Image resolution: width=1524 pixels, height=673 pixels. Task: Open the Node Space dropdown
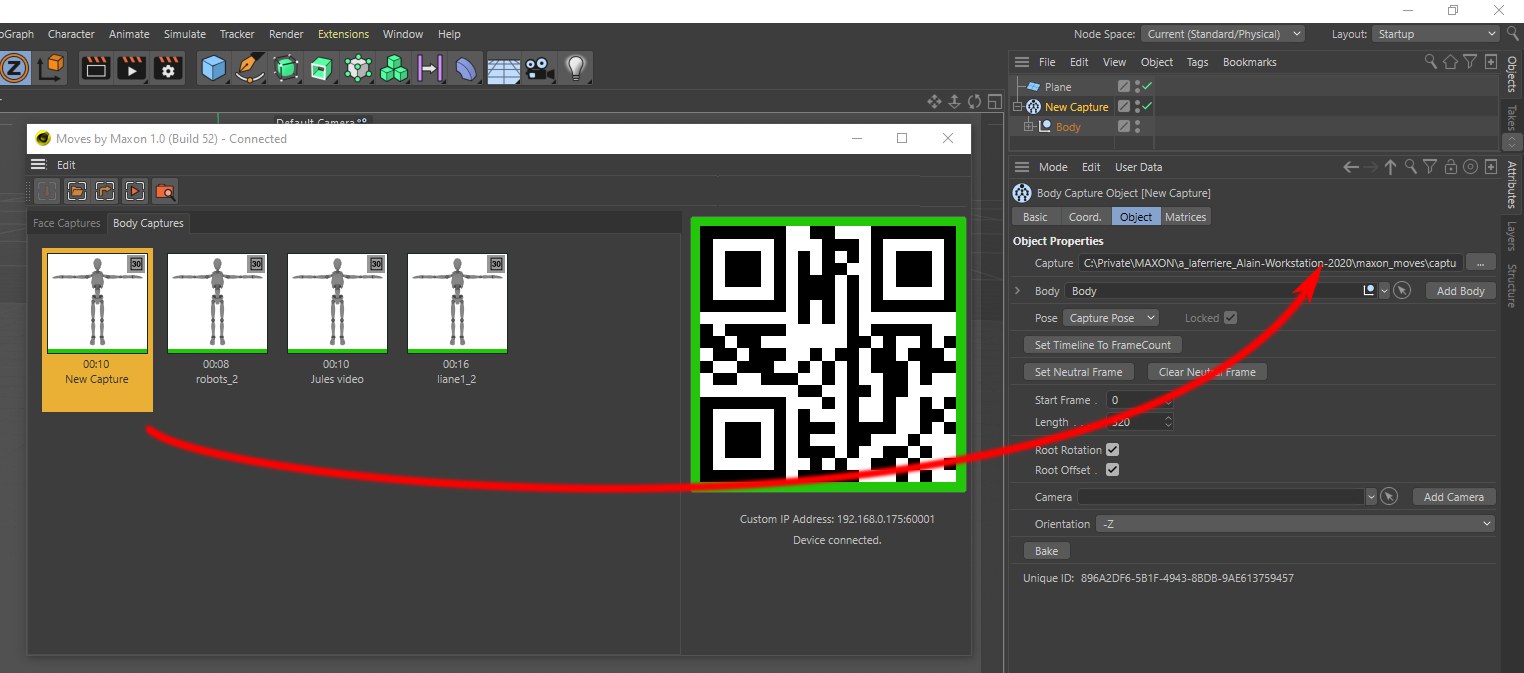coord(1223,34)
